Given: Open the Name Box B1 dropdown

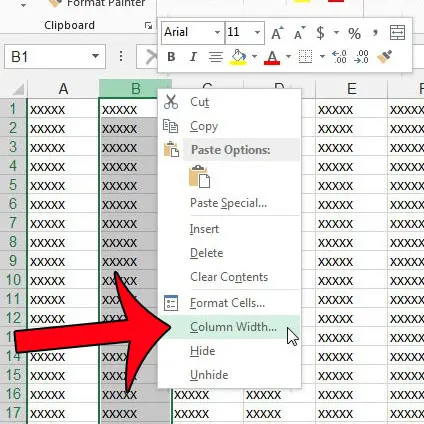Looking at the screenshot, I should click(95, 56).
